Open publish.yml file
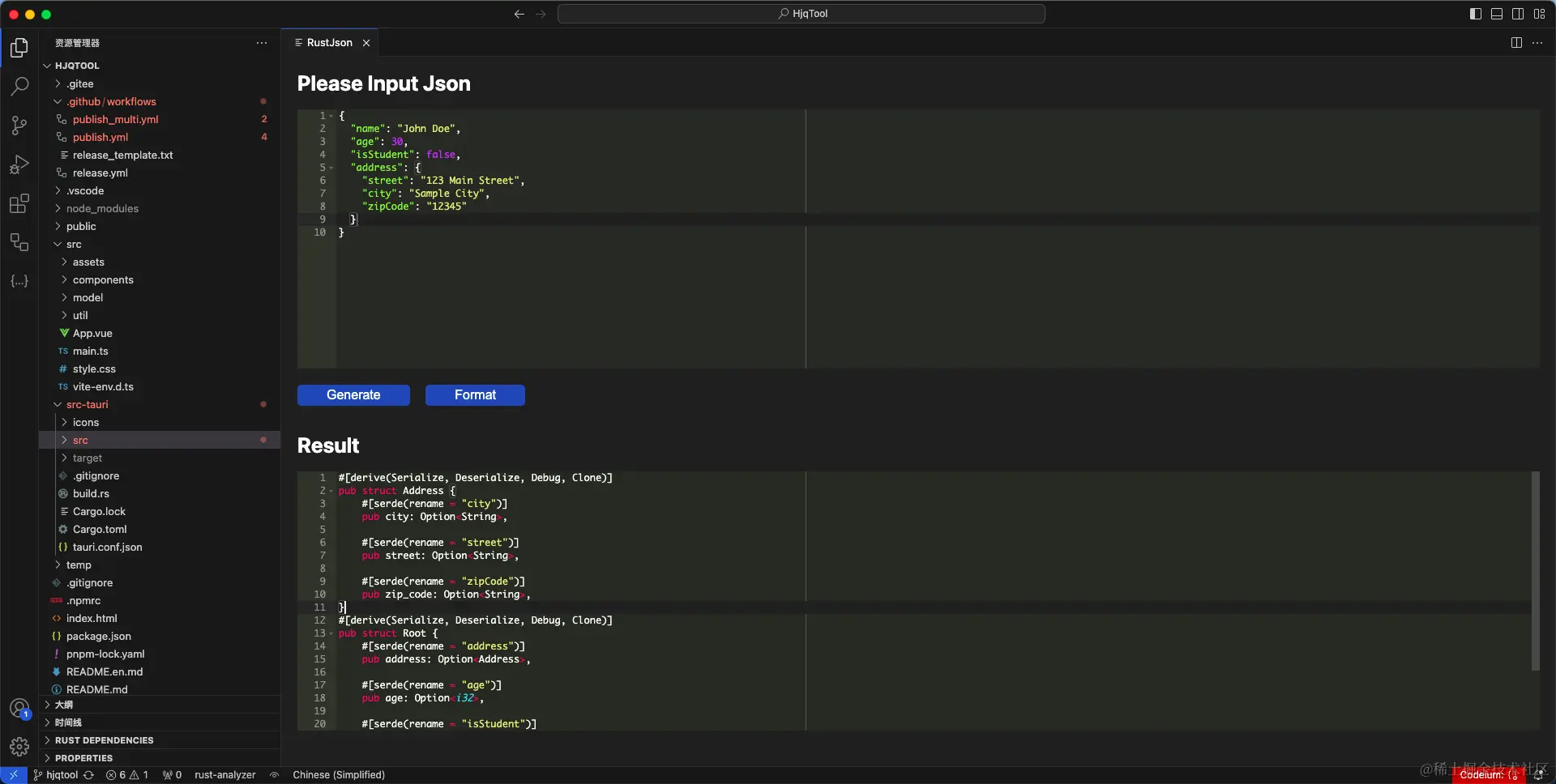The image size is (1556, 784). pos(160,137)
